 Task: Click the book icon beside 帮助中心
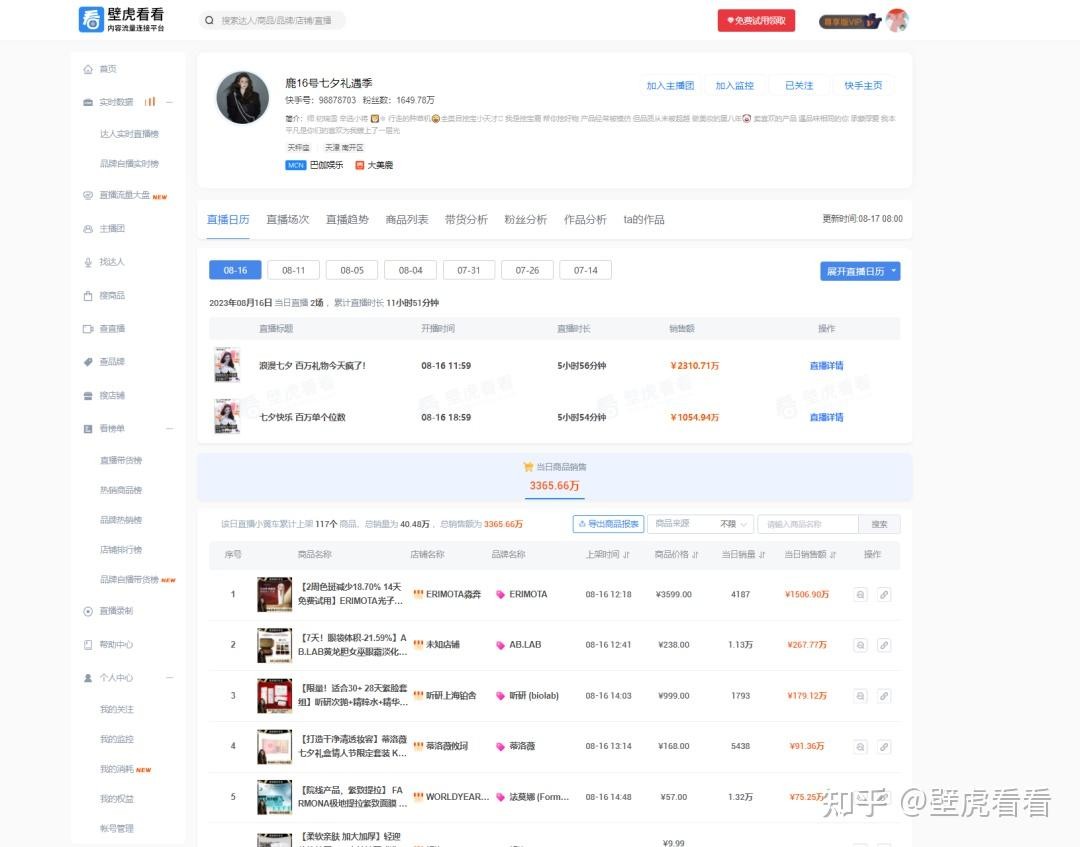[87, 645]
